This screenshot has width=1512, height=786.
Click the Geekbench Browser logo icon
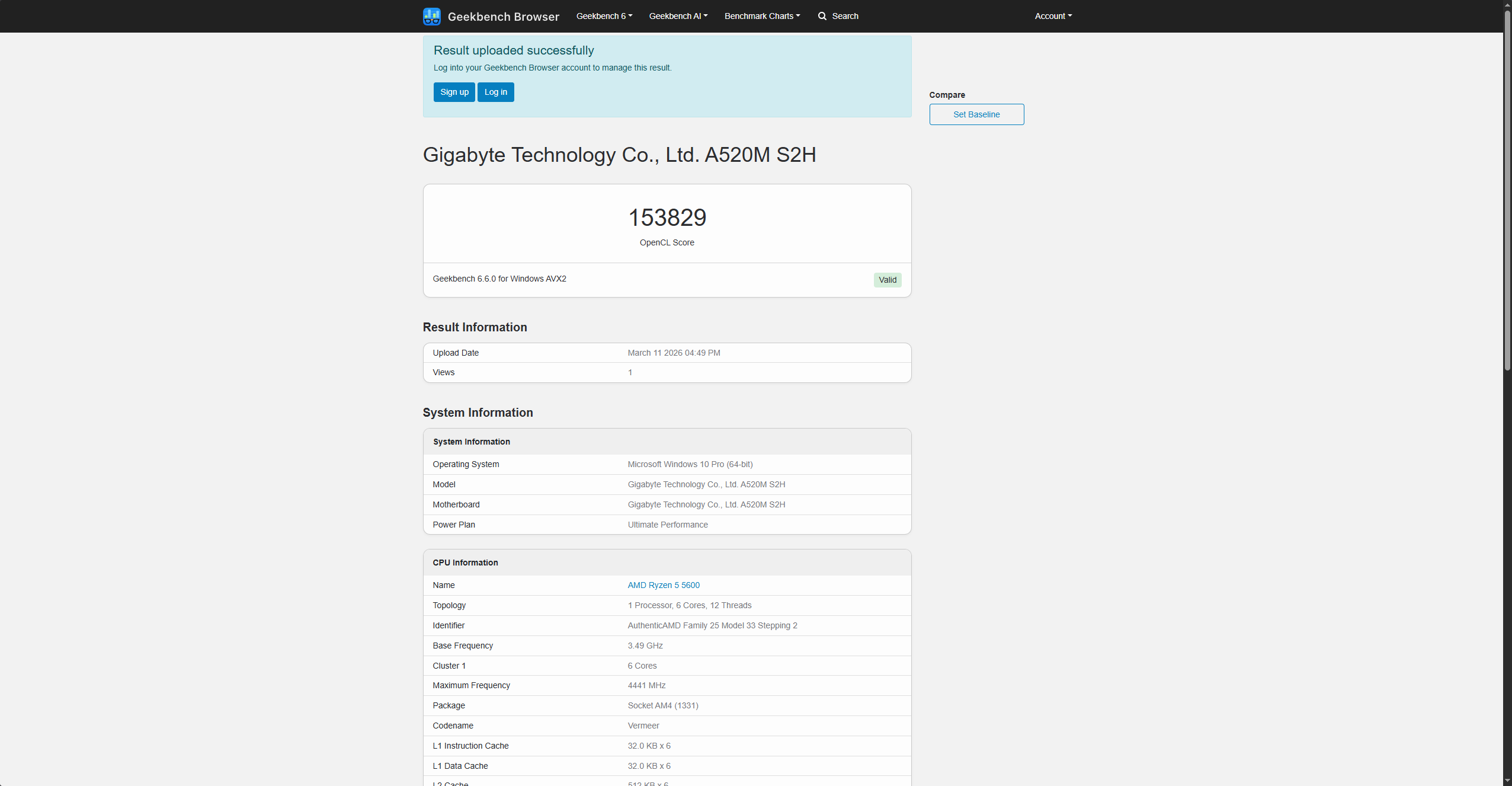click(x=432, y=16)
